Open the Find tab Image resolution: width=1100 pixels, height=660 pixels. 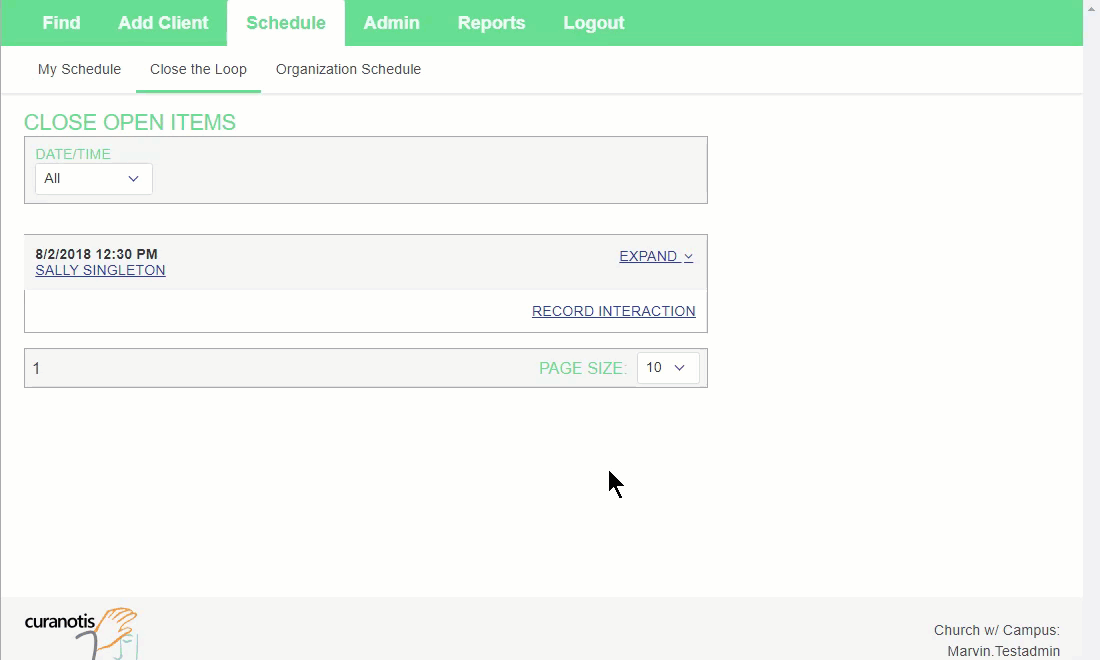click(61, 23)
